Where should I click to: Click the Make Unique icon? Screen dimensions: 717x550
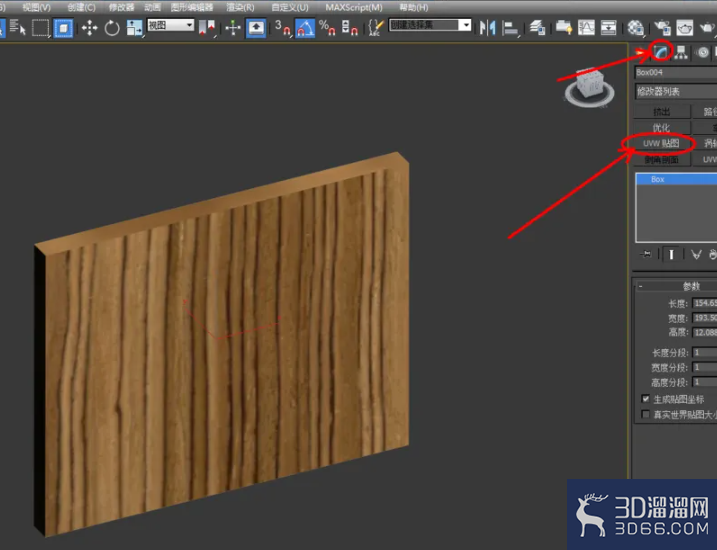coord(696,254)
